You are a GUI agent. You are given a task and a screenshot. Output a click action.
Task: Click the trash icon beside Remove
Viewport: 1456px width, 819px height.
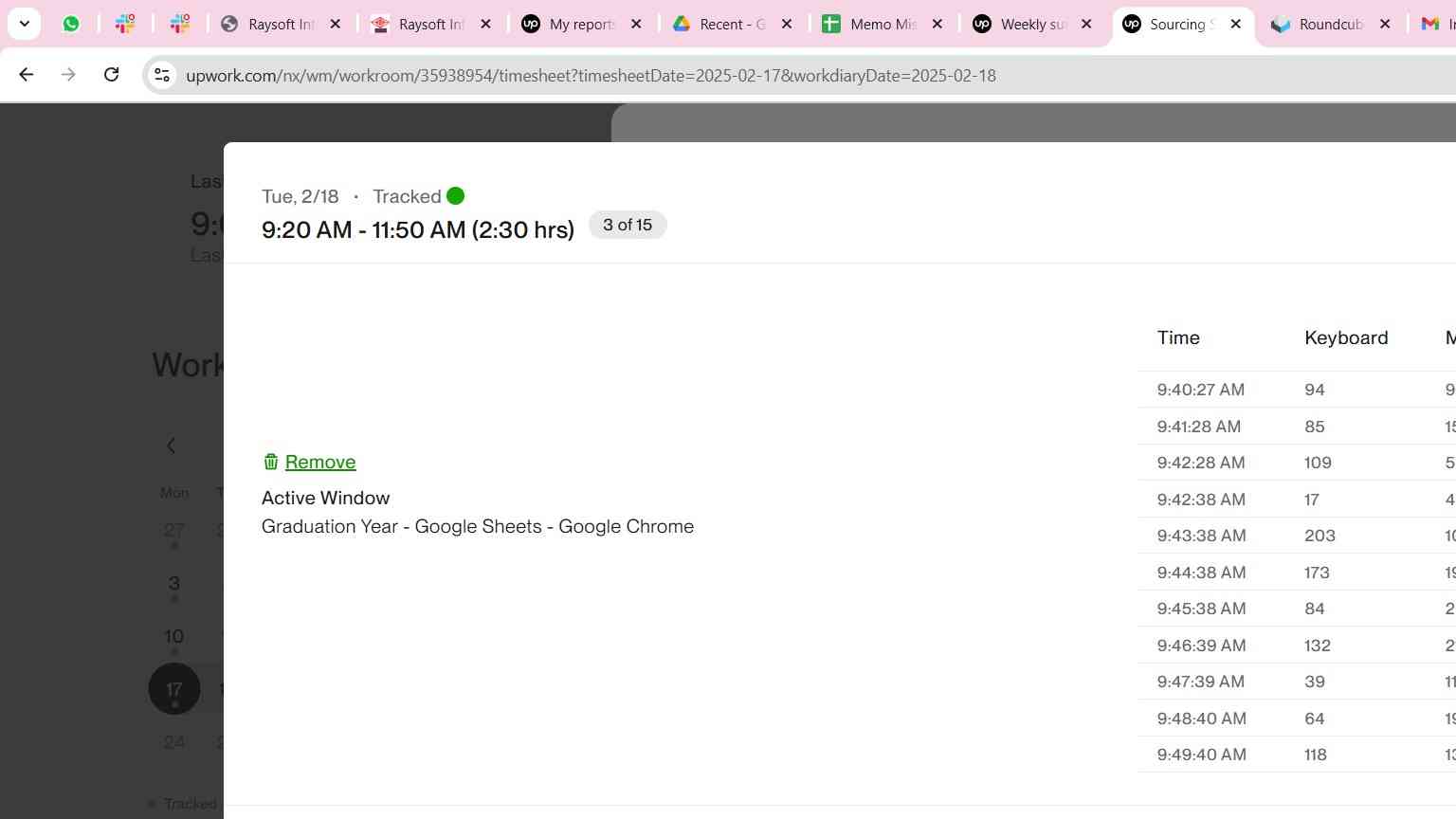(x=271, y=462)
